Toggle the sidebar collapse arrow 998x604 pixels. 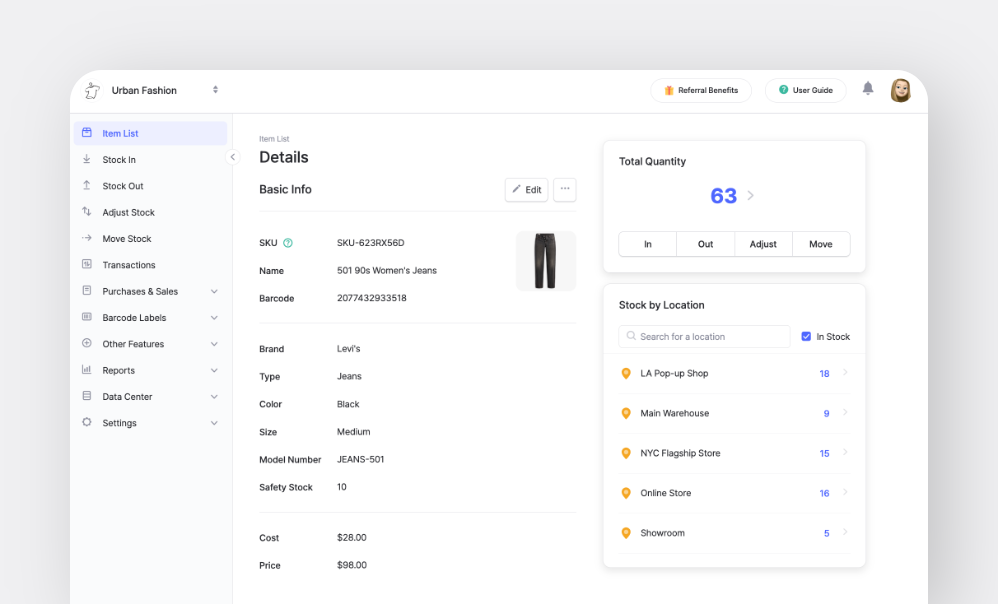click(233, 157)
